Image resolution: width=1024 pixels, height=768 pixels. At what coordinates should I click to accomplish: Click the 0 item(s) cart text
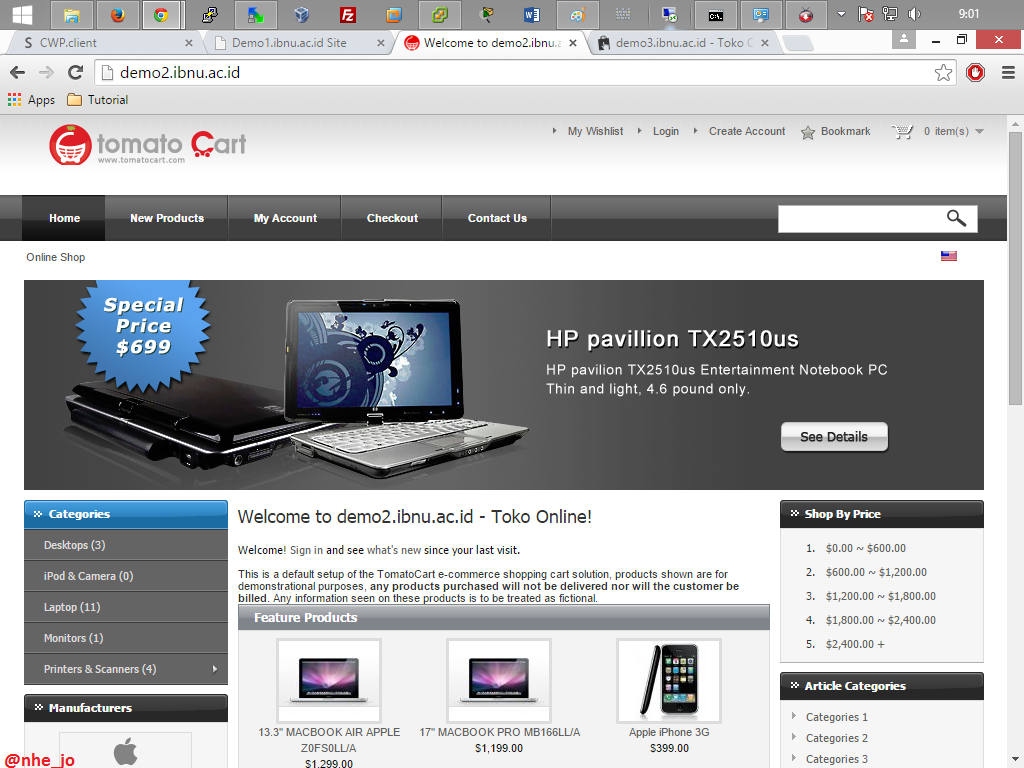coord(946,131)
